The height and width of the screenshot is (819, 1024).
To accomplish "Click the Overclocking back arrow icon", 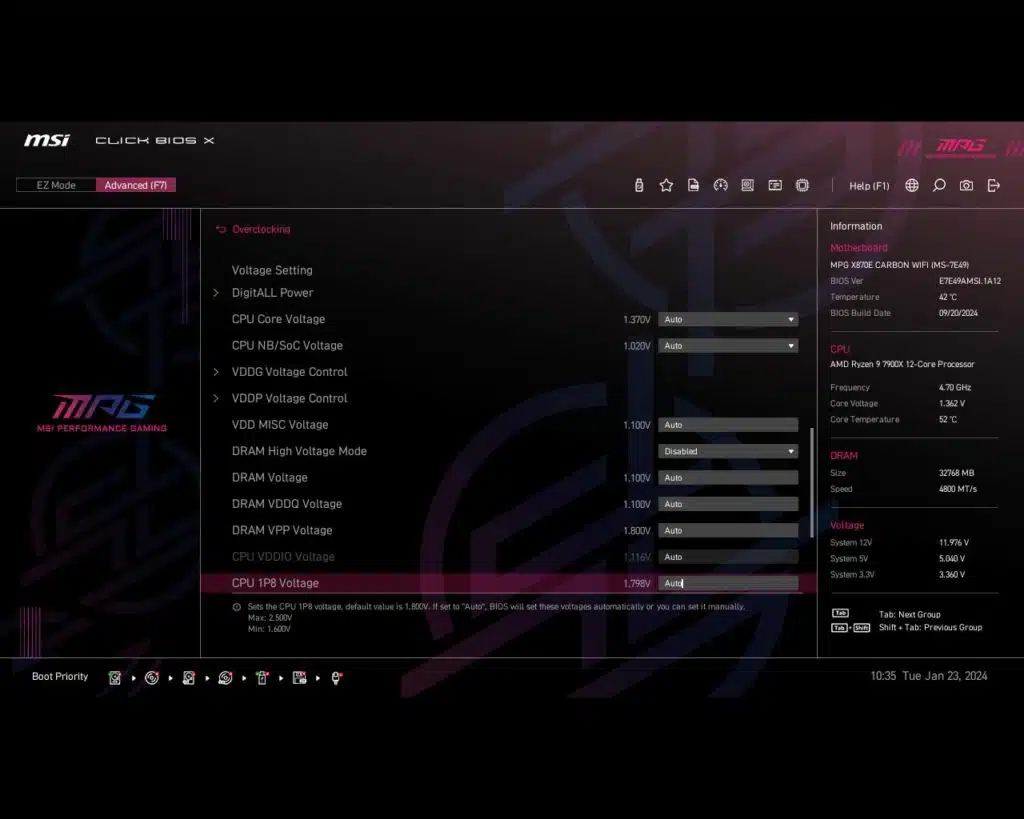I will [x=221, y=229].
